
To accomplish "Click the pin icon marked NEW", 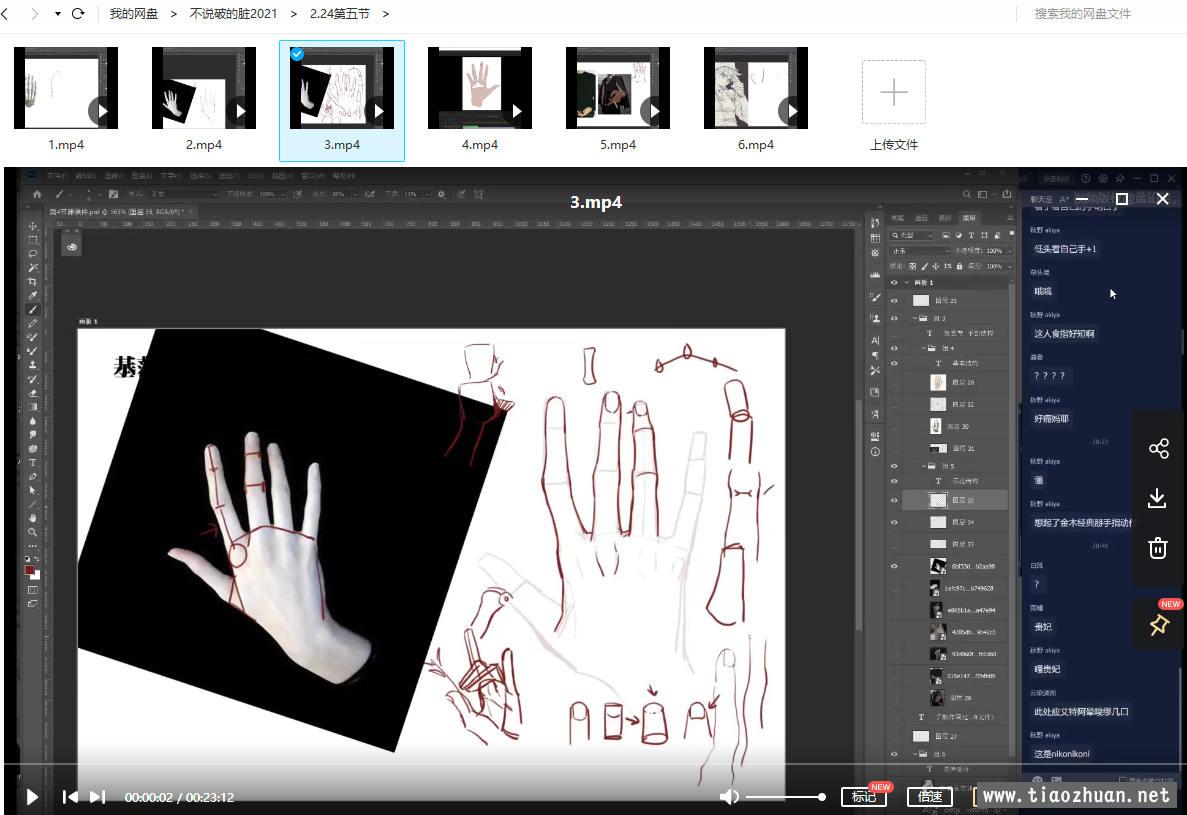I will [x=1159, y=625].
